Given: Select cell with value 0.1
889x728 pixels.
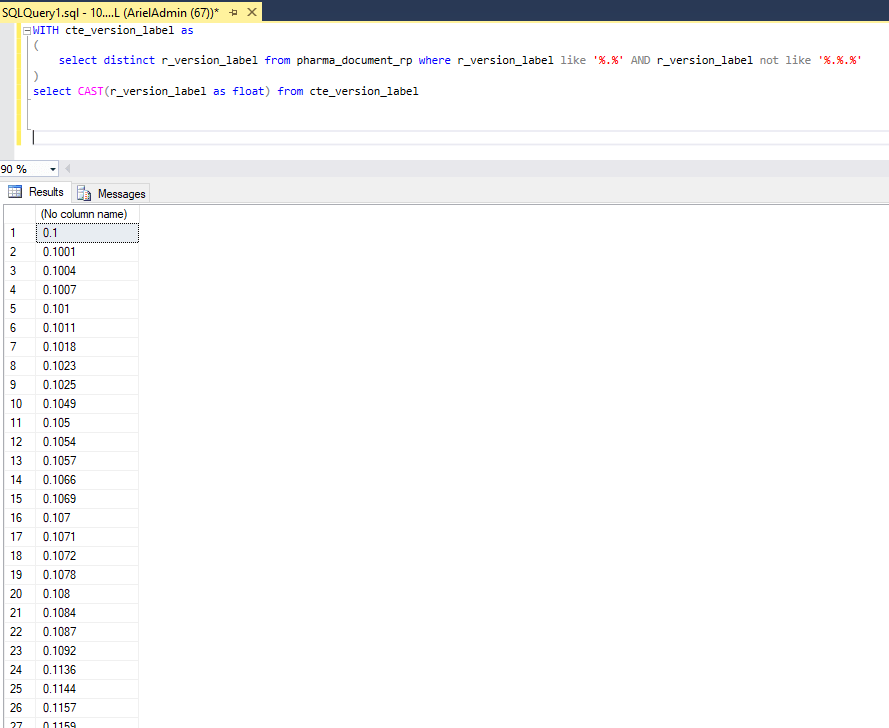Looking at the screenshot, I should click(x=87, y=233).
